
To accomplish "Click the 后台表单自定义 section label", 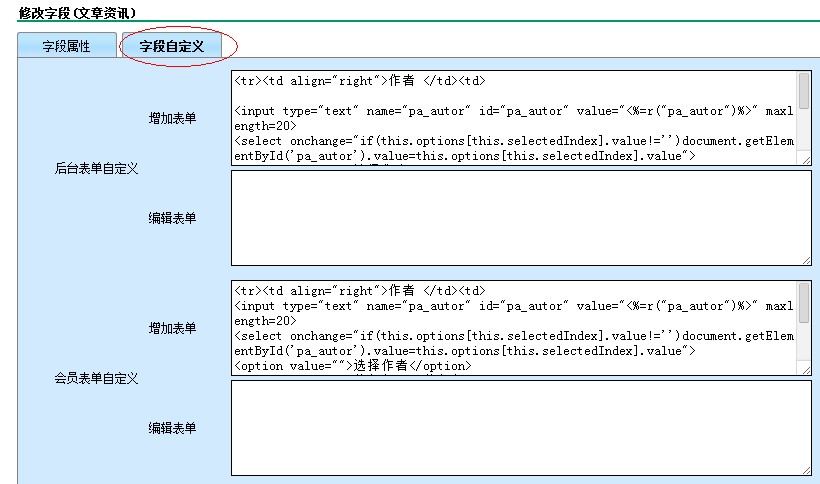I will 96,168.
